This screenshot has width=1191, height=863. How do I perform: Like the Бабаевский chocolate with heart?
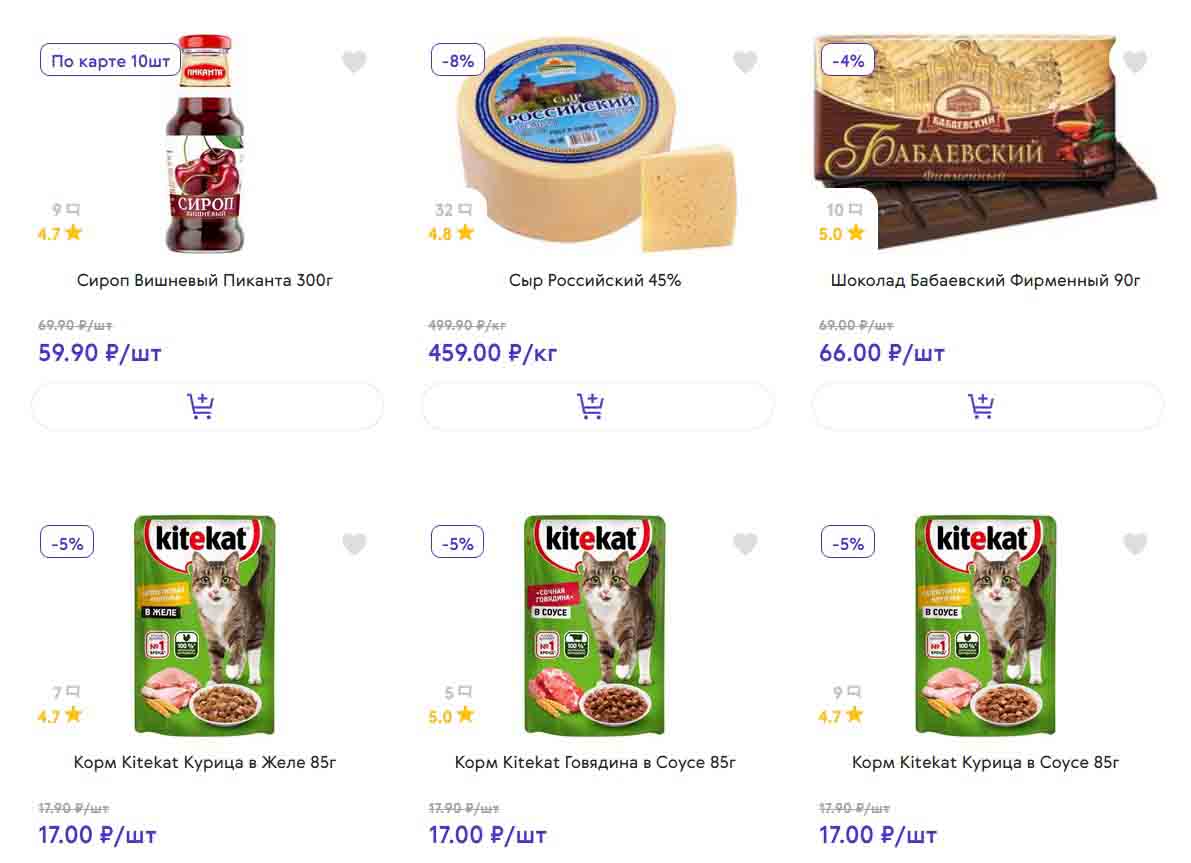pyautogui.click(x=1134, y=62)
